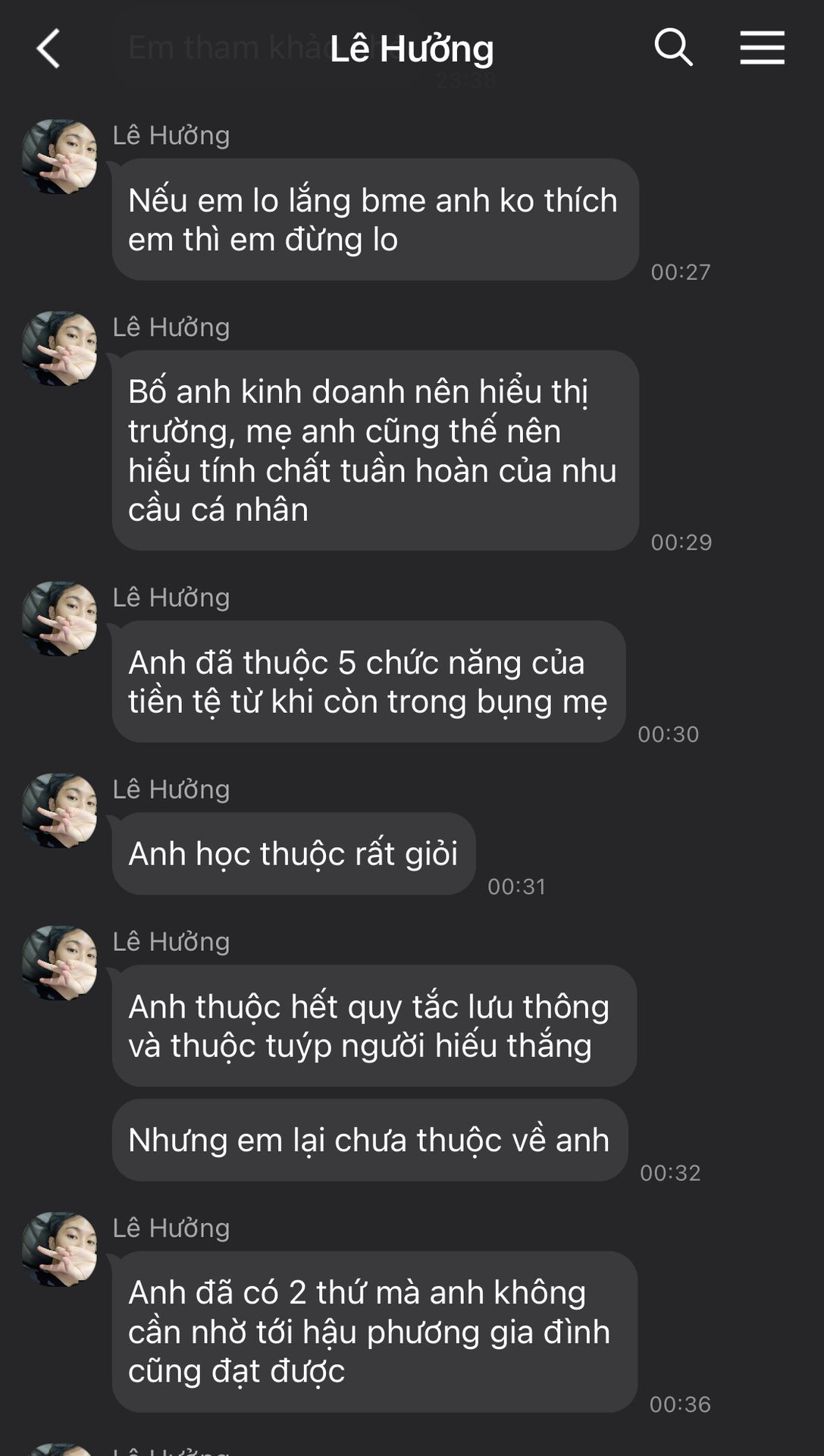Select message 'Anh học thuộc rất giỏi'
Viewport: 824px width, 1456px height.
pyautogui.click(x=294, y=854)
